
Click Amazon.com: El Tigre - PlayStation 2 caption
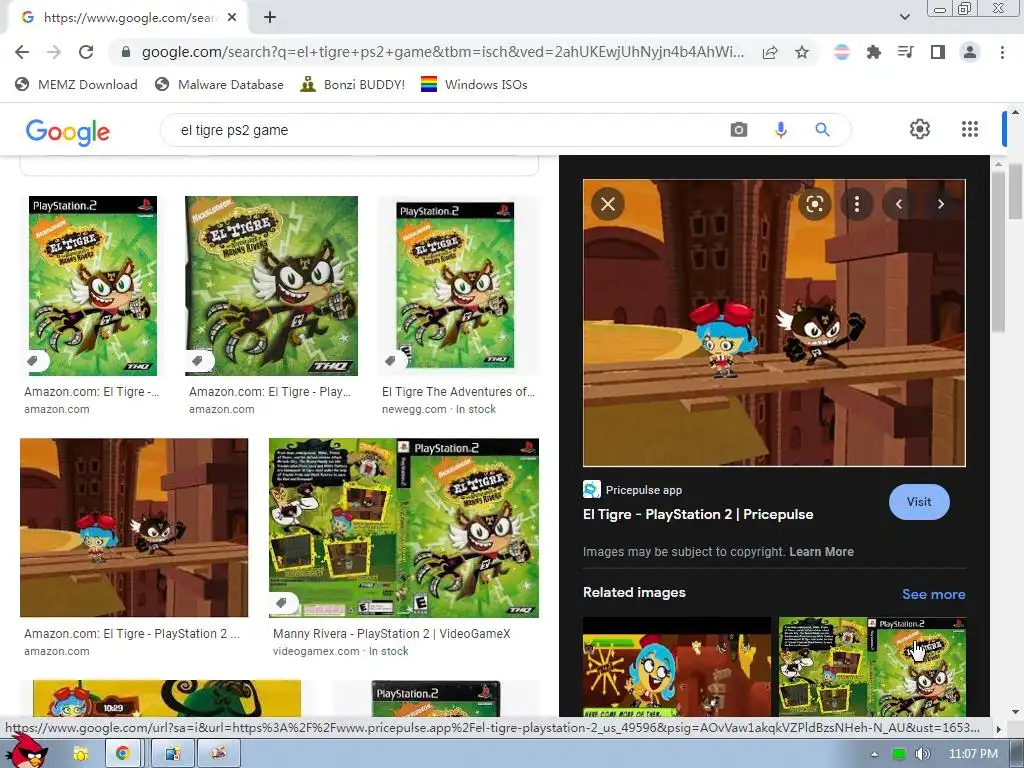point(132,633)
